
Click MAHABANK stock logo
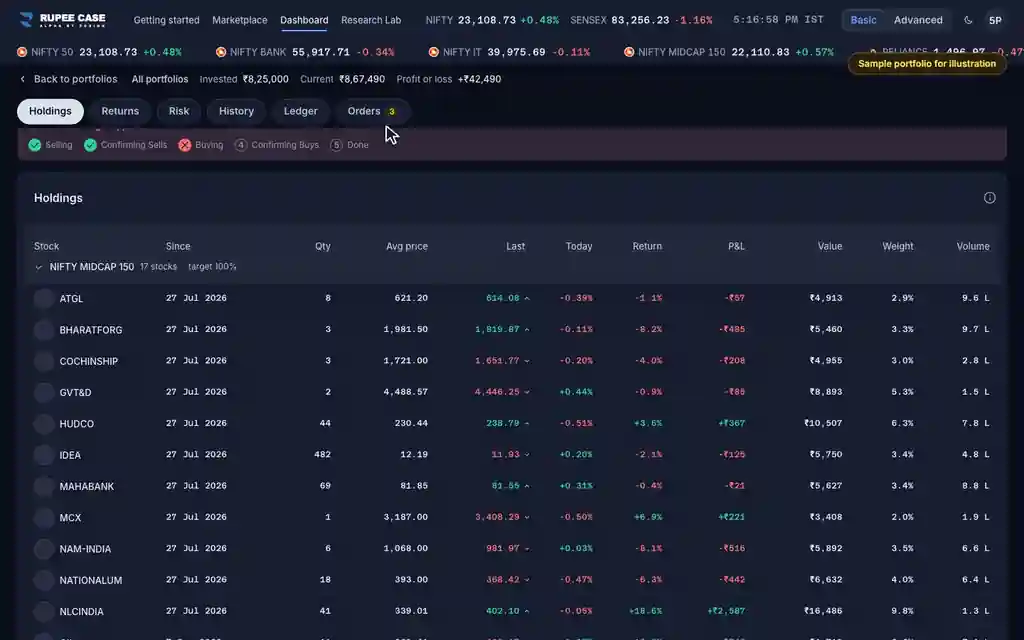(44, 487)
